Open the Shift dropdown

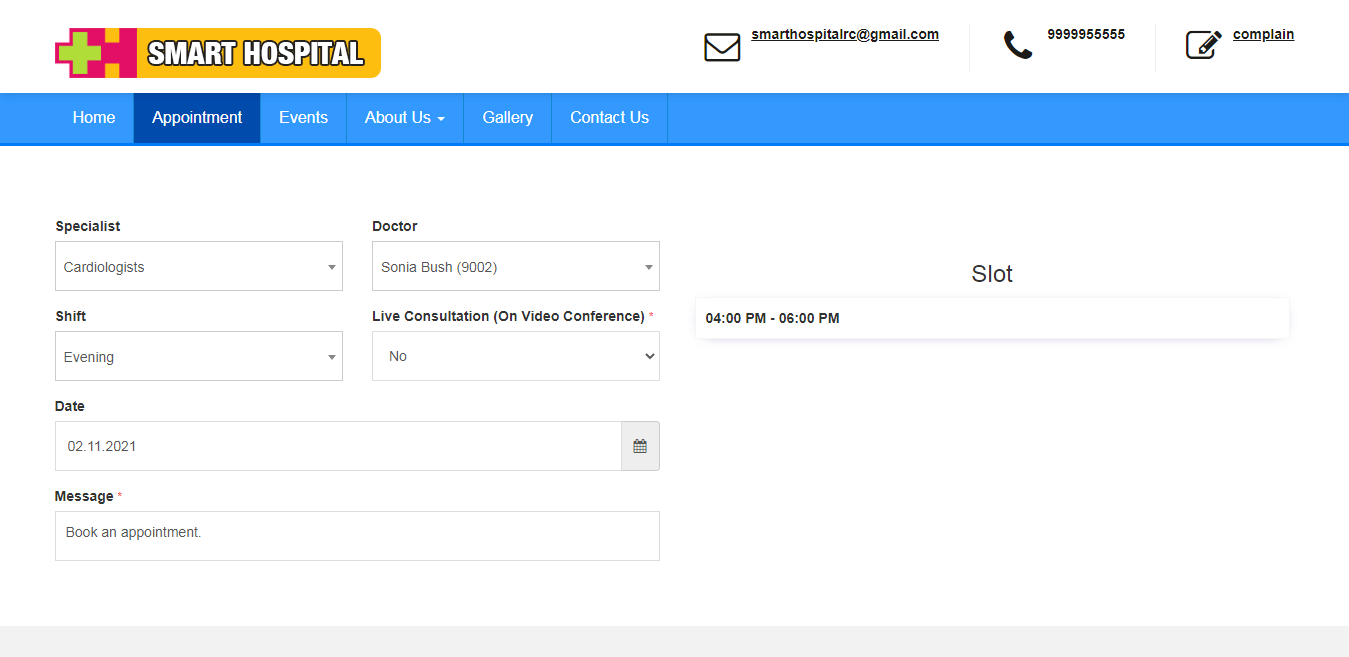pos(198,357)
